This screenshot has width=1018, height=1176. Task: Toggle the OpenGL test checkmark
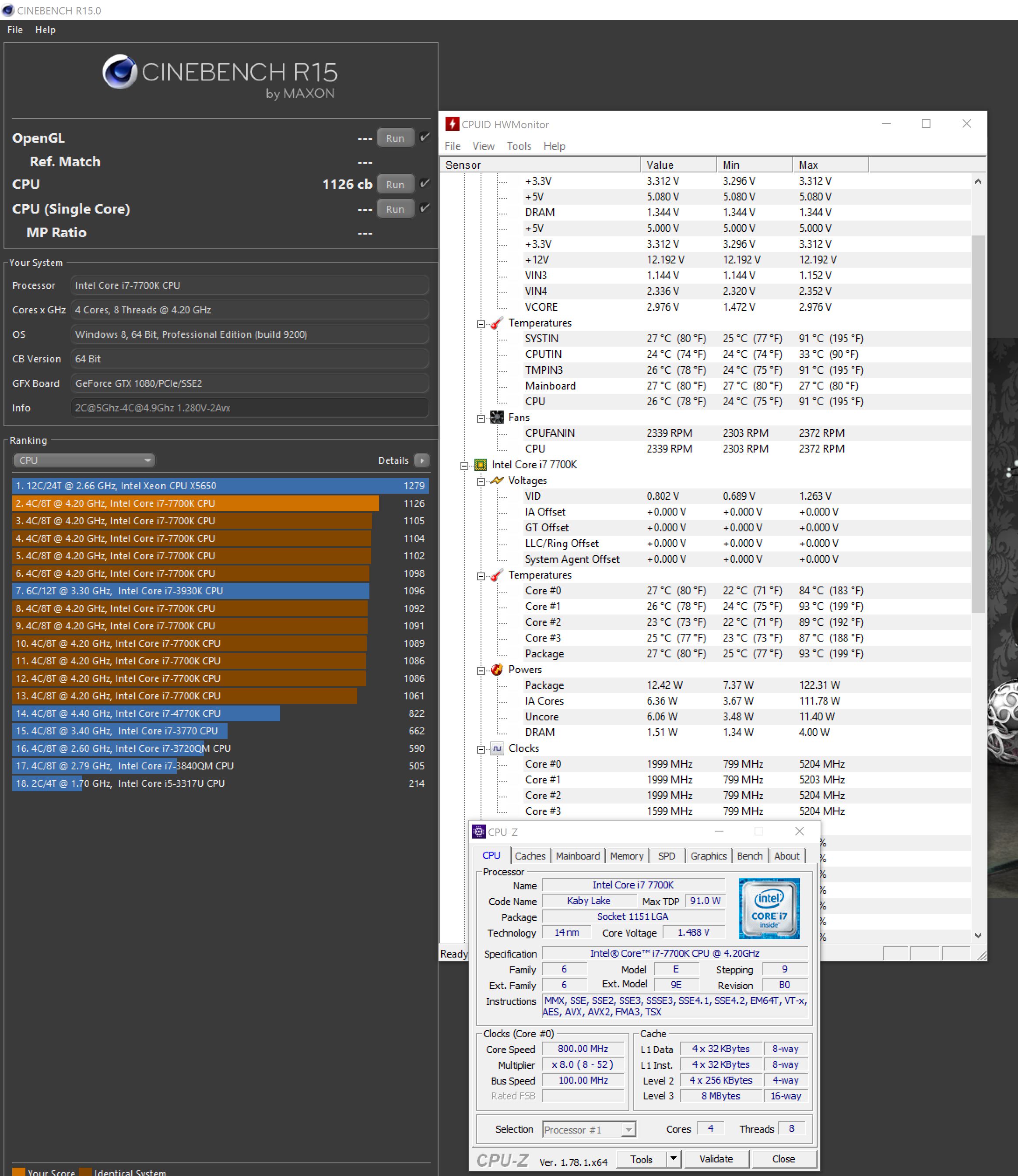(425, 137)
